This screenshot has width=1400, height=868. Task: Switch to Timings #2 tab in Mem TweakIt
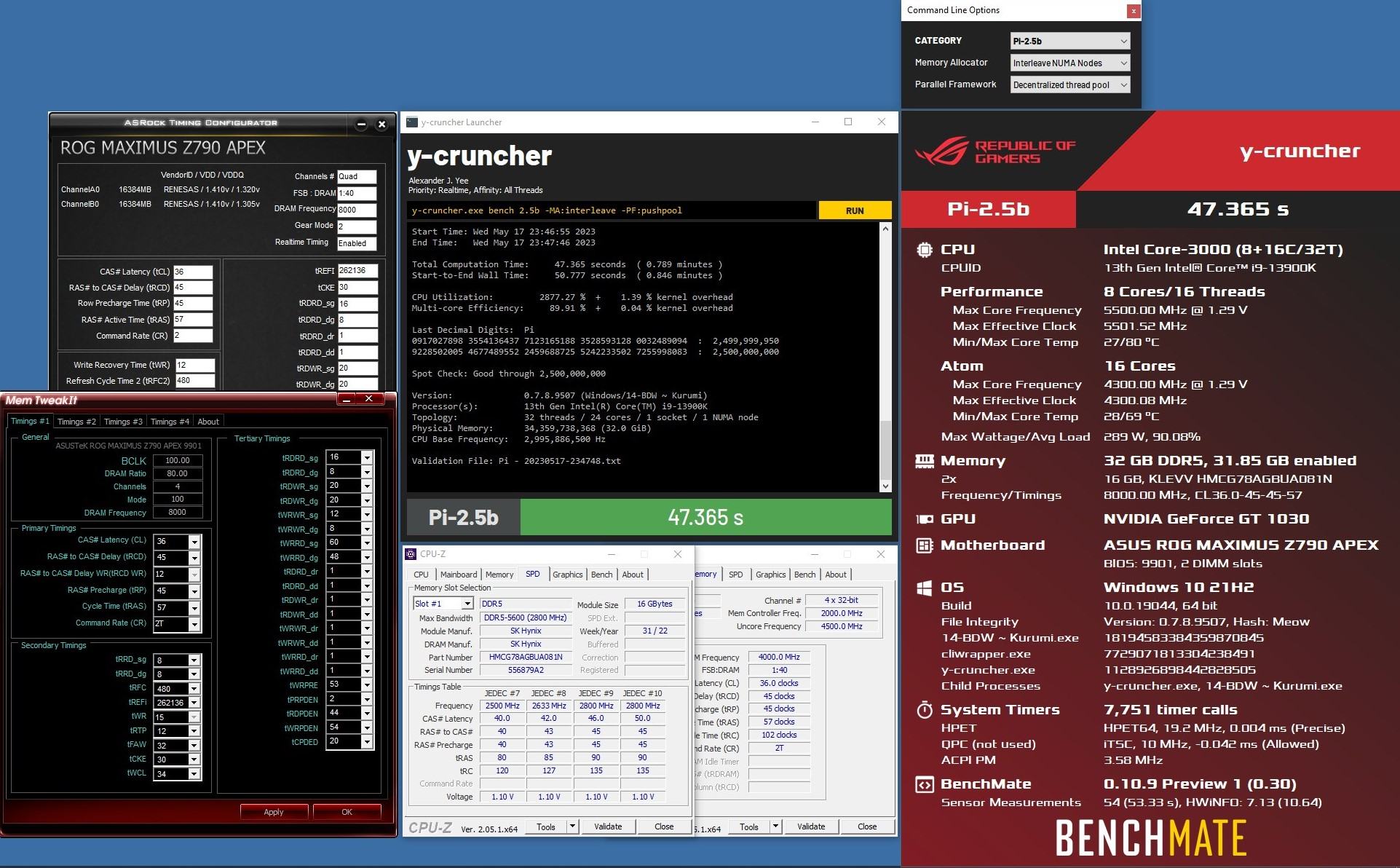(76, 422)
